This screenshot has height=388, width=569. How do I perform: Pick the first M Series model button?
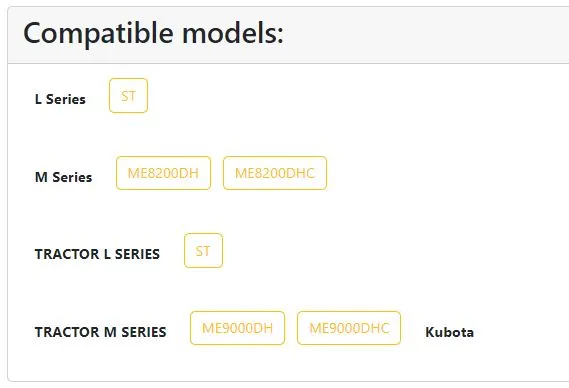(163, 173)
